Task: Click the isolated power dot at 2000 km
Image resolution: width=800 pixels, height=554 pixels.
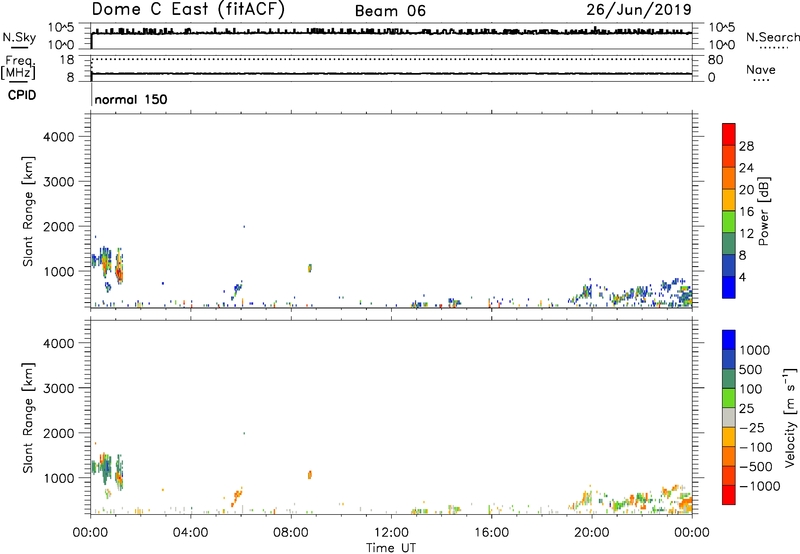Action: click(244, 226)
